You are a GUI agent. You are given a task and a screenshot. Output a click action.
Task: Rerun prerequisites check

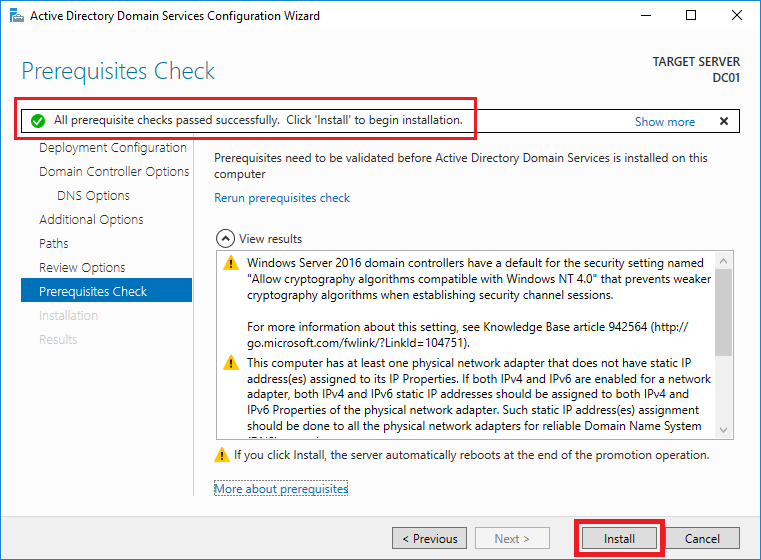coord(282,198)
